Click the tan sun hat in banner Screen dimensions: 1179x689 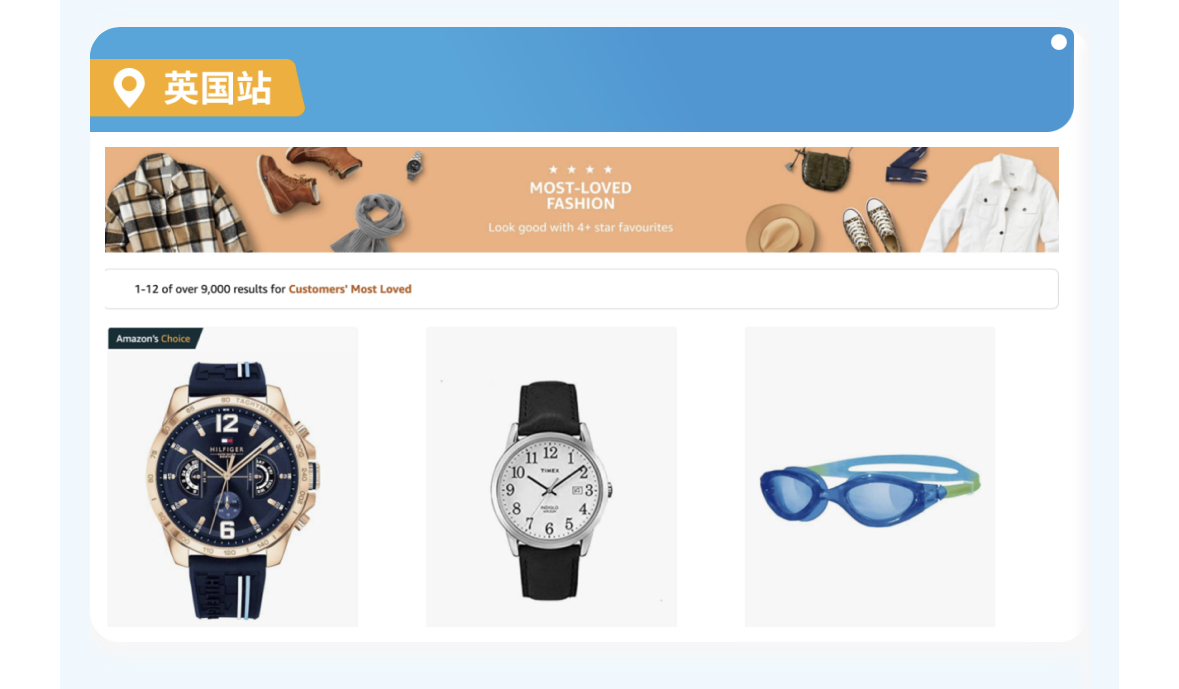pos(780,228)
